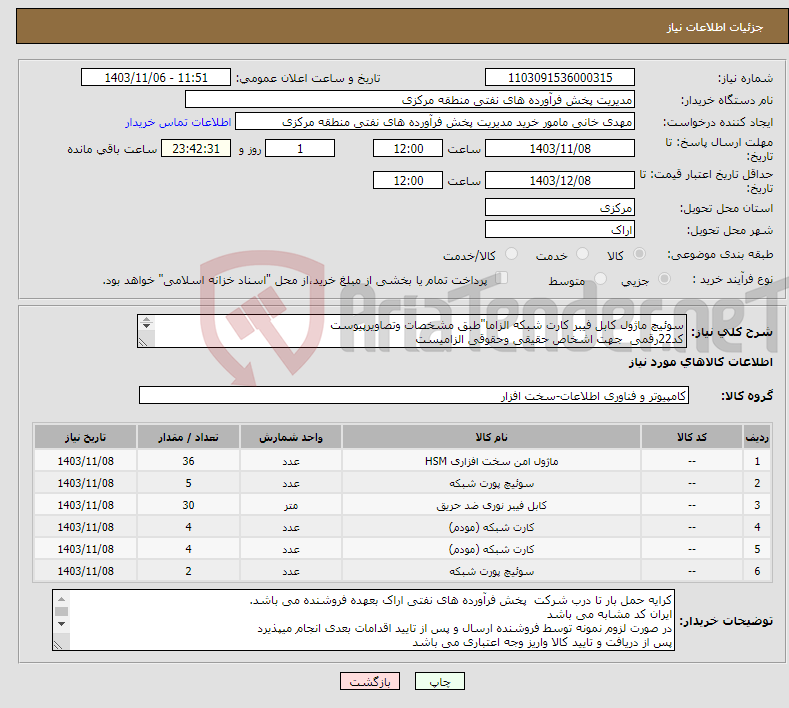Click the unit cell متر
789x708 pixels.
291,505
